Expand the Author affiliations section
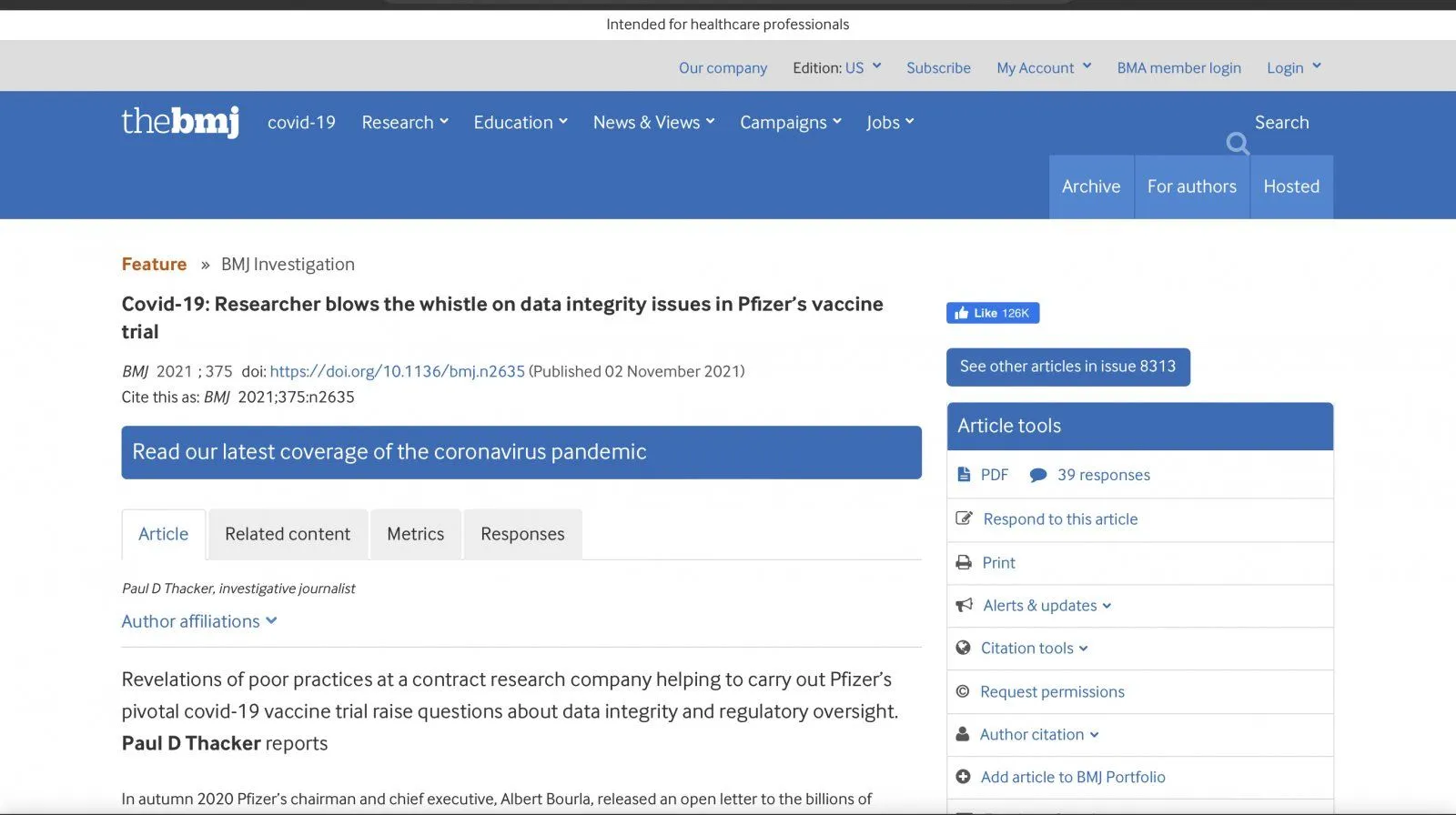 [x=199, y=621]
